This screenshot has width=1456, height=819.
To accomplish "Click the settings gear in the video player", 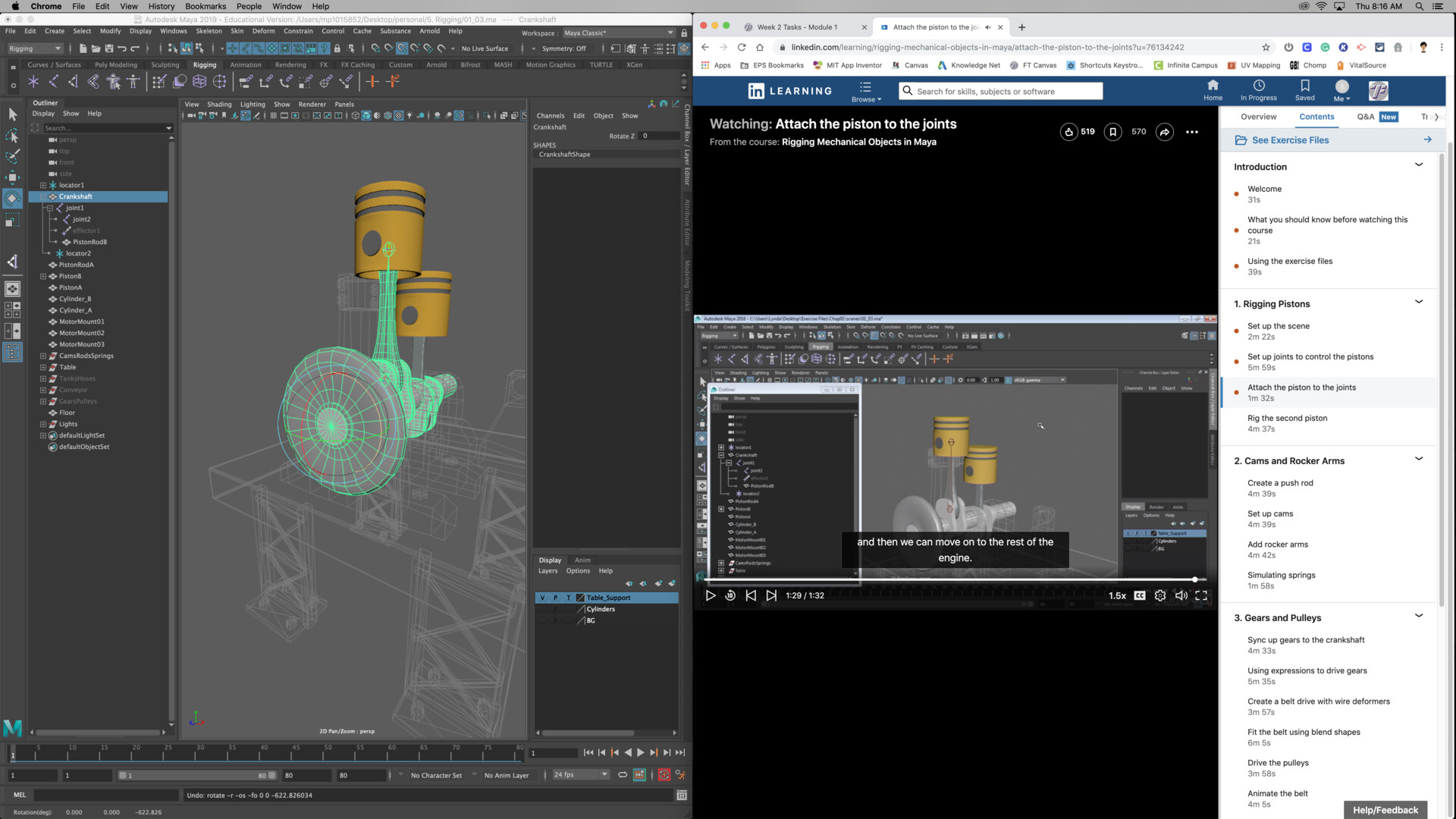I will (1160, 596).
